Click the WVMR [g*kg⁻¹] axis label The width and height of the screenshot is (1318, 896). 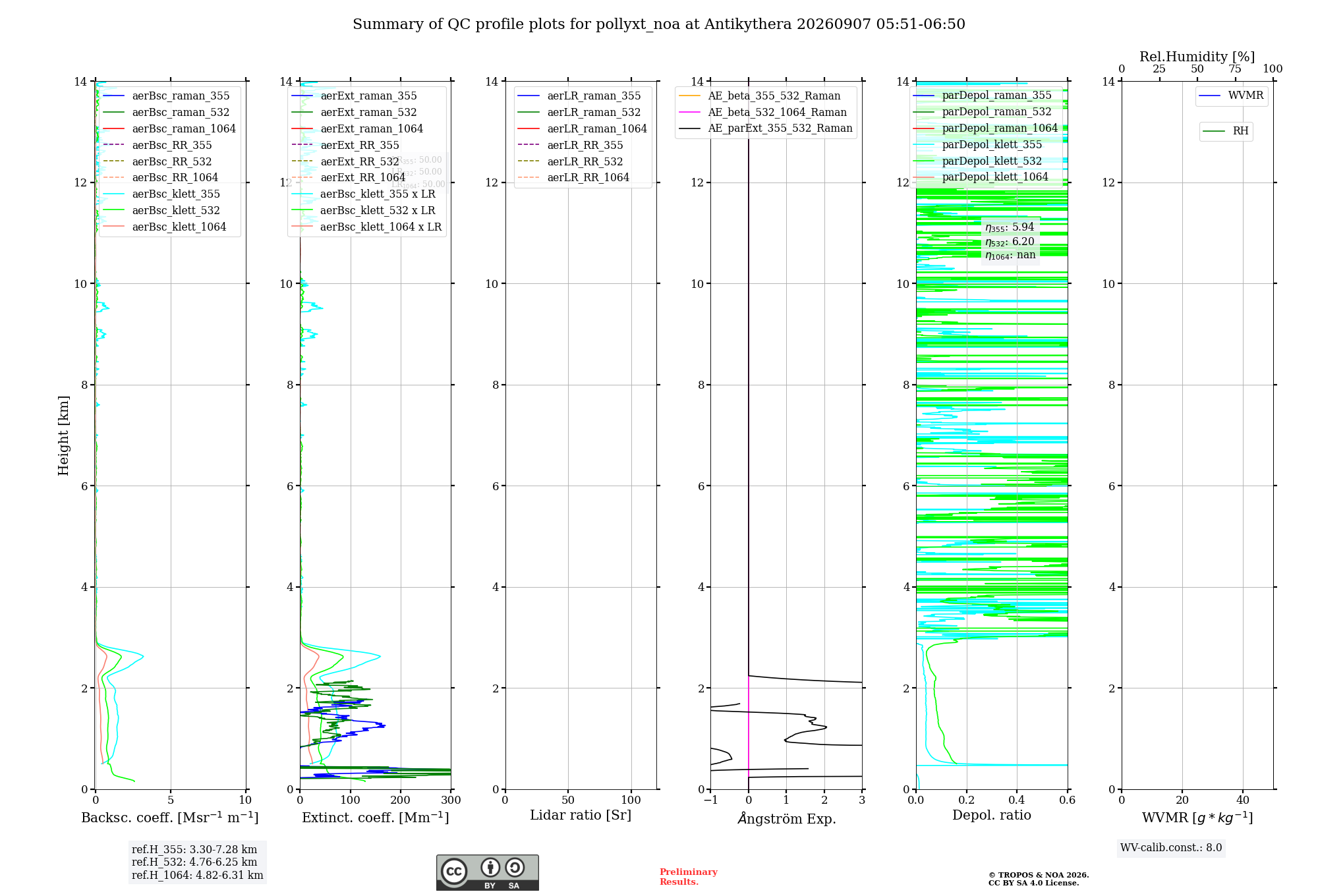pos(1197,818)
